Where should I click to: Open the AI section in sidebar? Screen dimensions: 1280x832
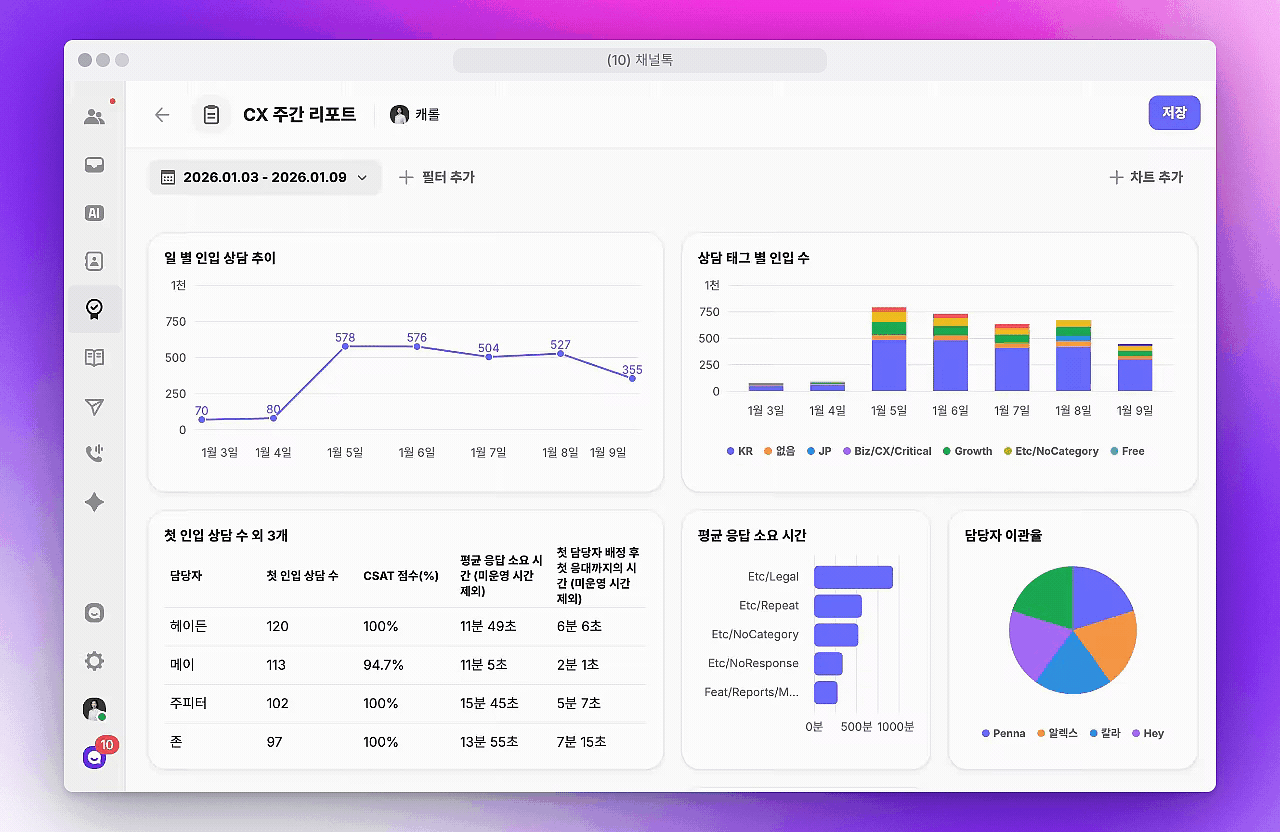[95, 213]
